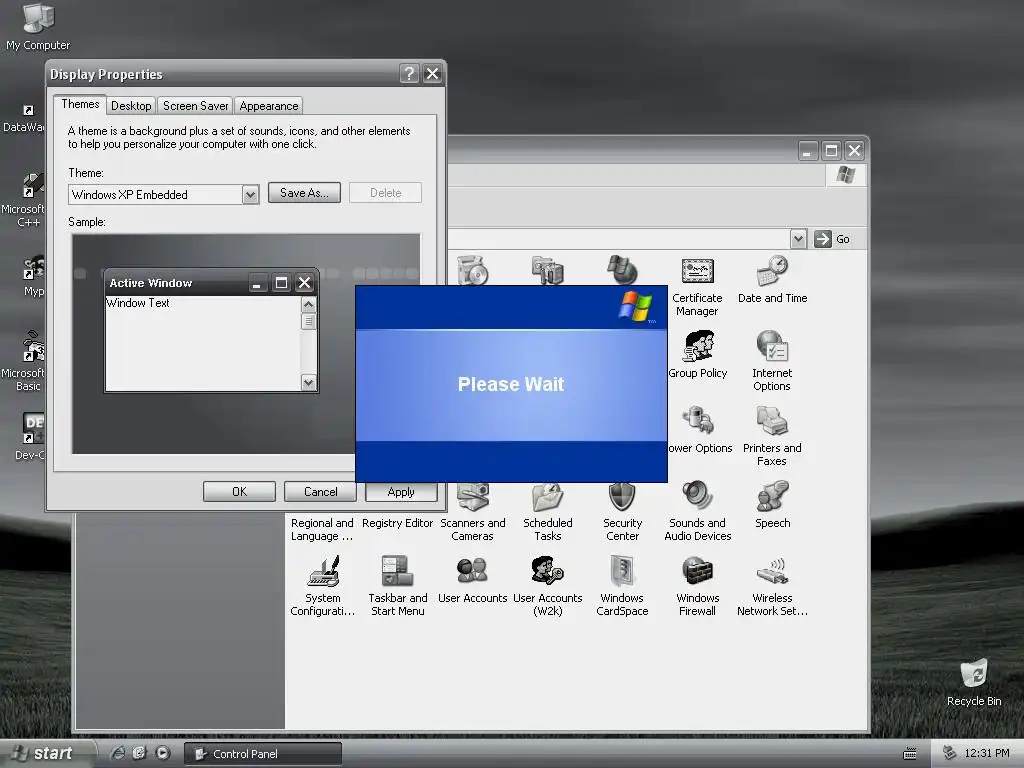
Task: Open the Windows CardSpace icon
Action: [622, 571]
